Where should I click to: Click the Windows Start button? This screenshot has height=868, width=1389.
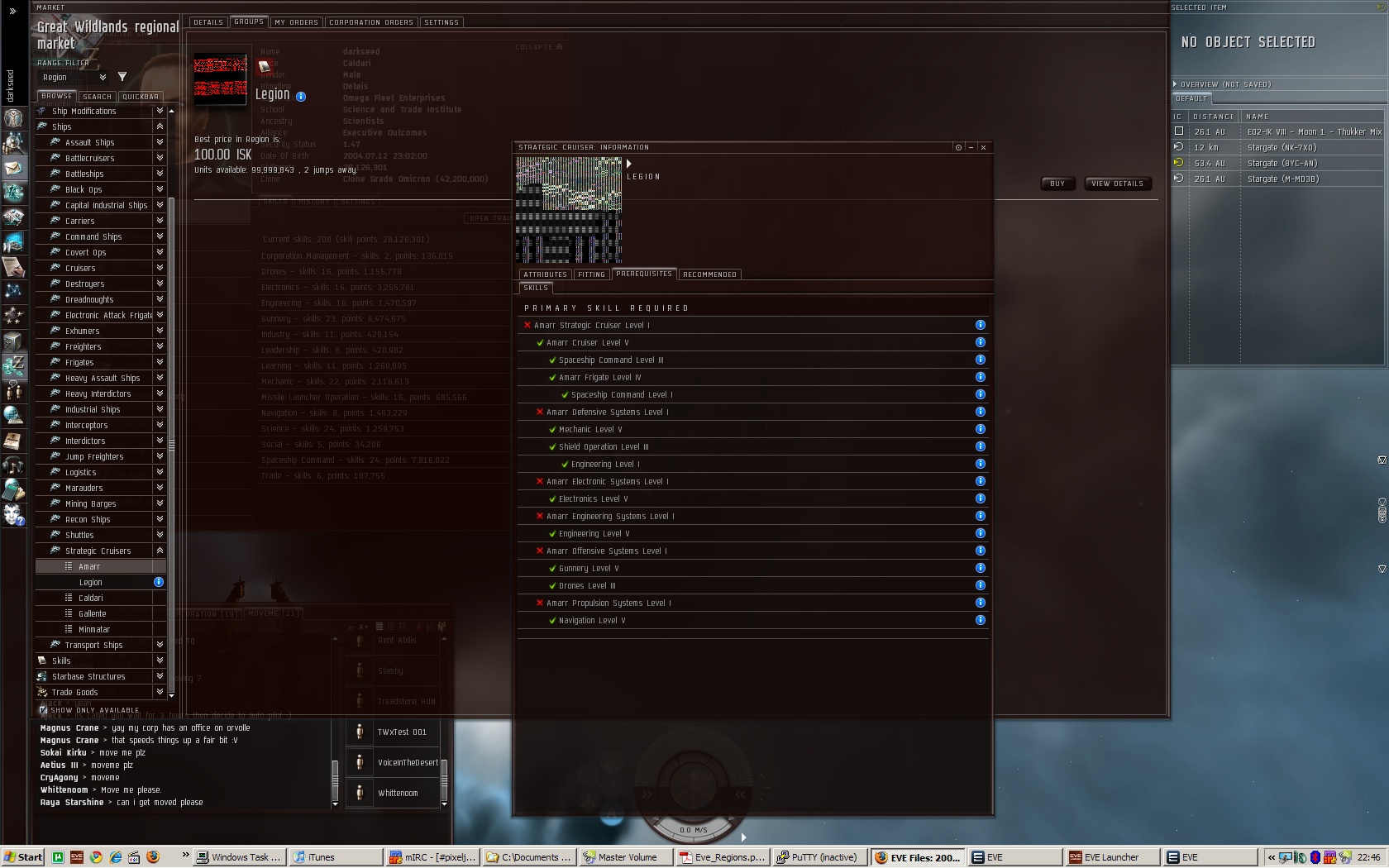coord(22,857)
